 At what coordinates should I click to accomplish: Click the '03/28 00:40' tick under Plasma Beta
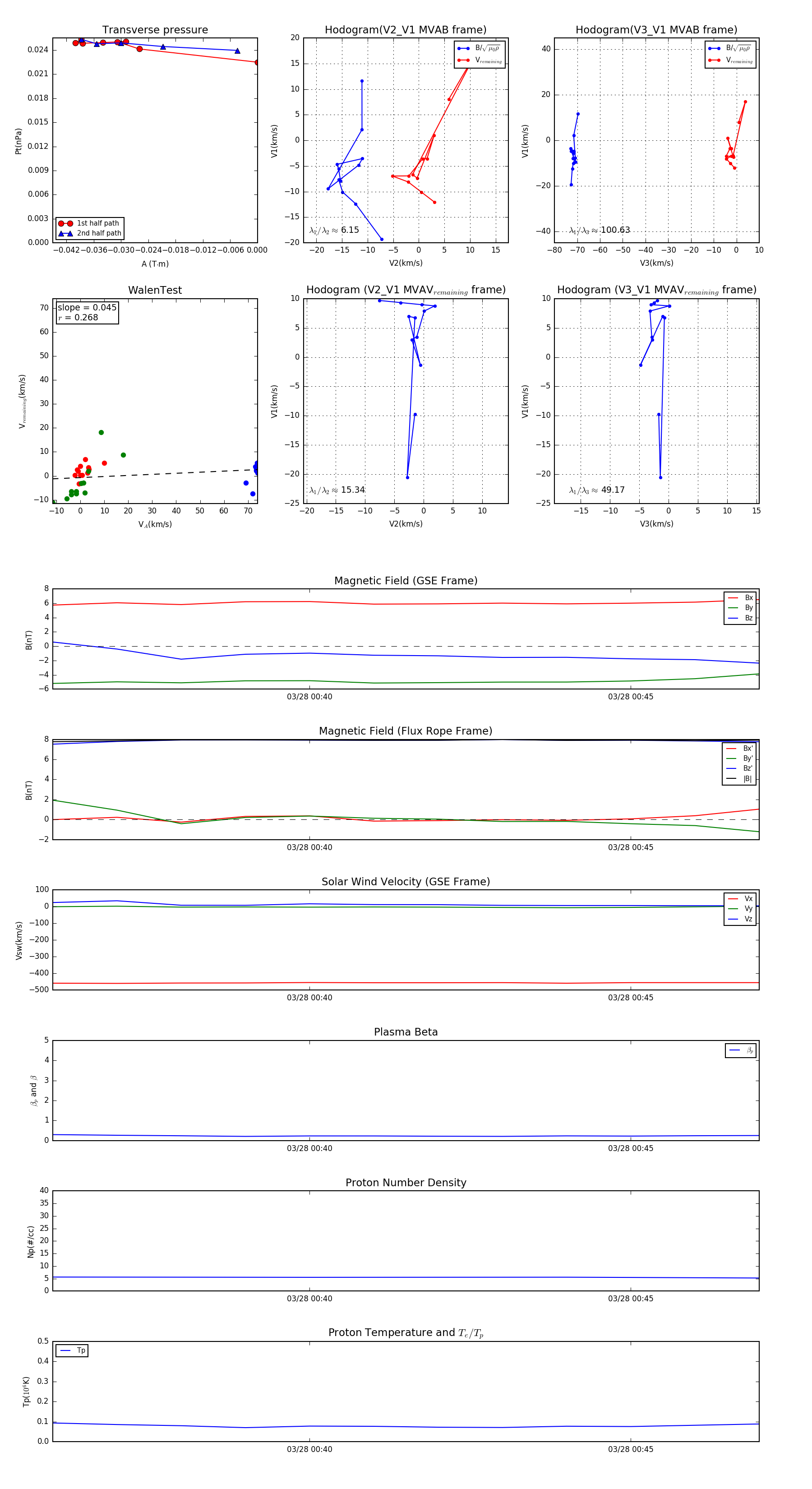pyautogui.click(x=309, y=1148)
